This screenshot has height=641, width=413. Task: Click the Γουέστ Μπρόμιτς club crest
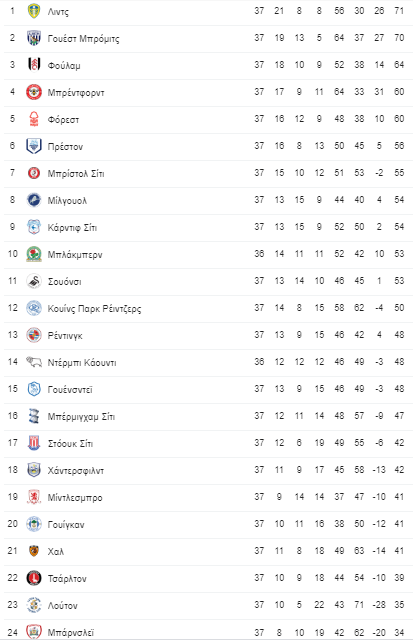(x=34, y=38)
